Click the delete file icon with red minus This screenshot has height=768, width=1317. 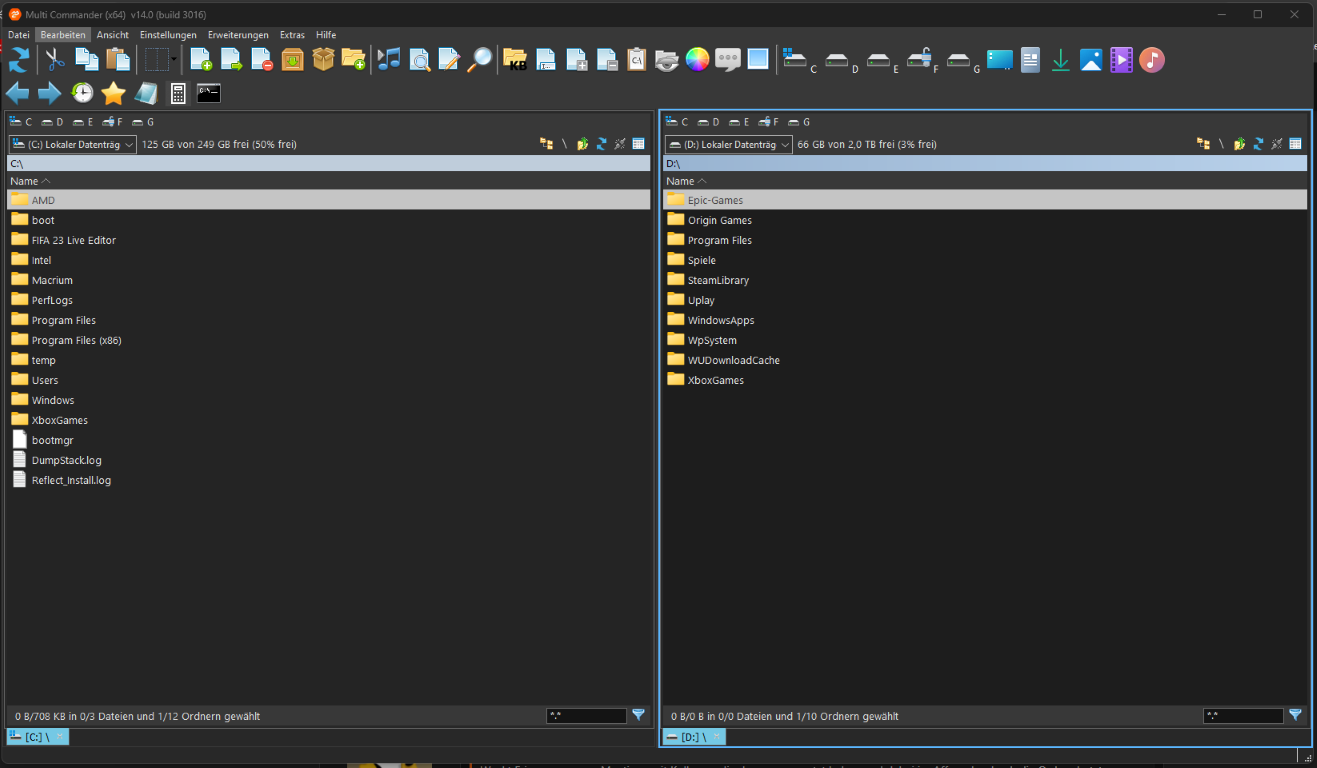click(262, 60)
